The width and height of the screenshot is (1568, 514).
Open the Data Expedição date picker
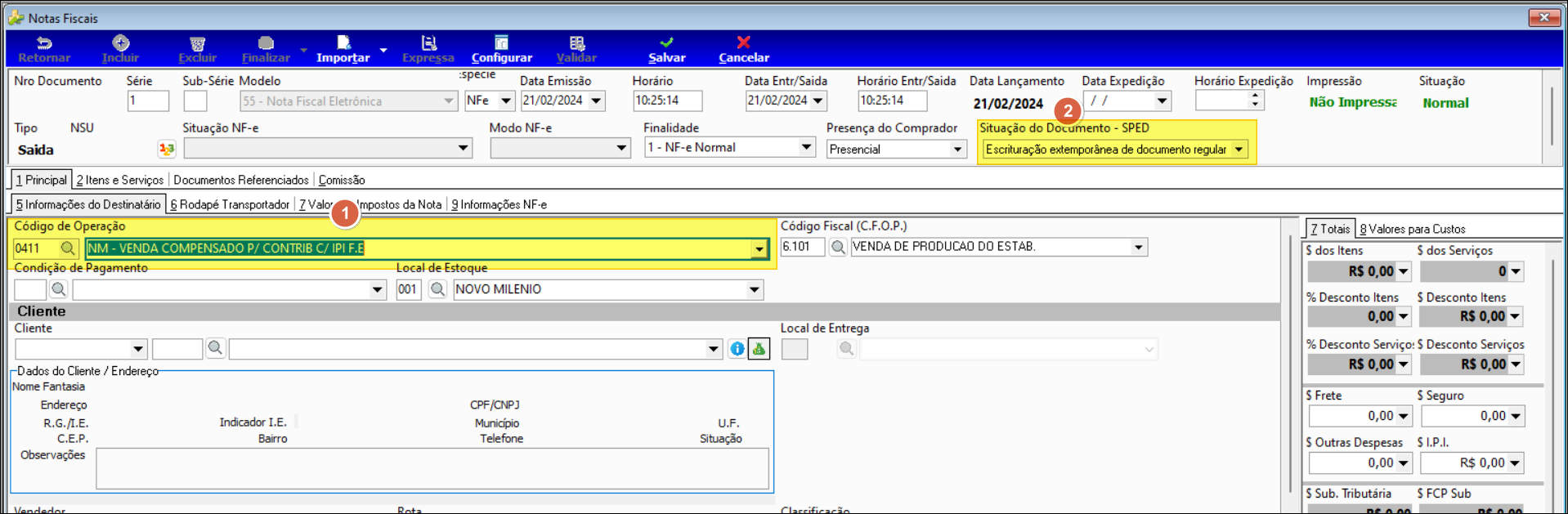[x=1162, y=101]
